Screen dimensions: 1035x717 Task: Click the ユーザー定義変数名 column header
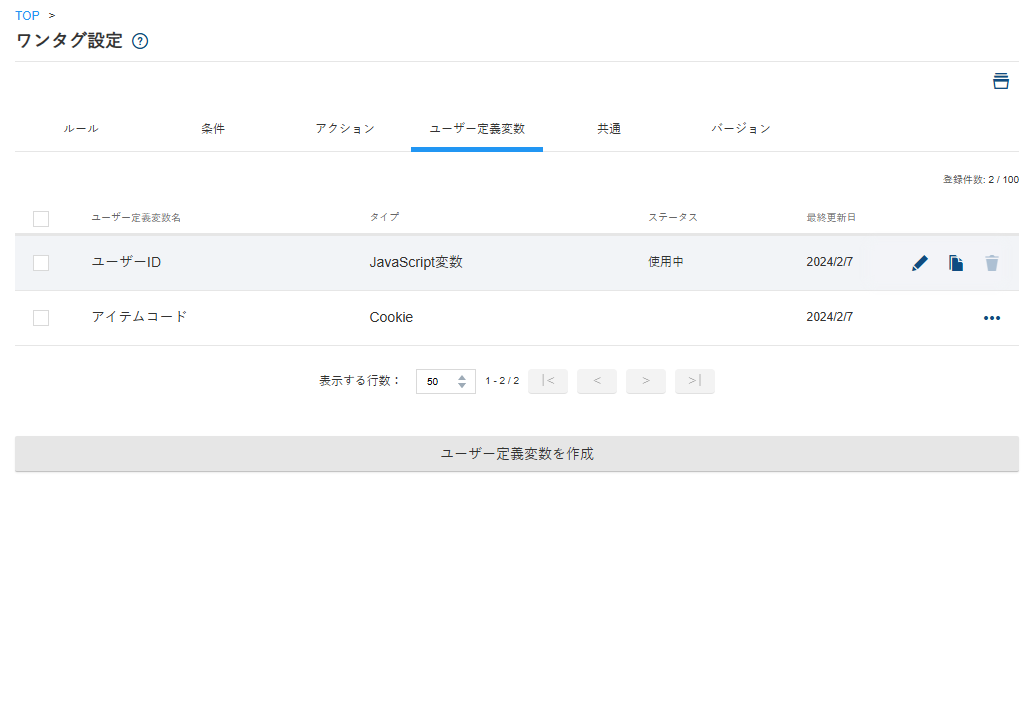point(136,218)
